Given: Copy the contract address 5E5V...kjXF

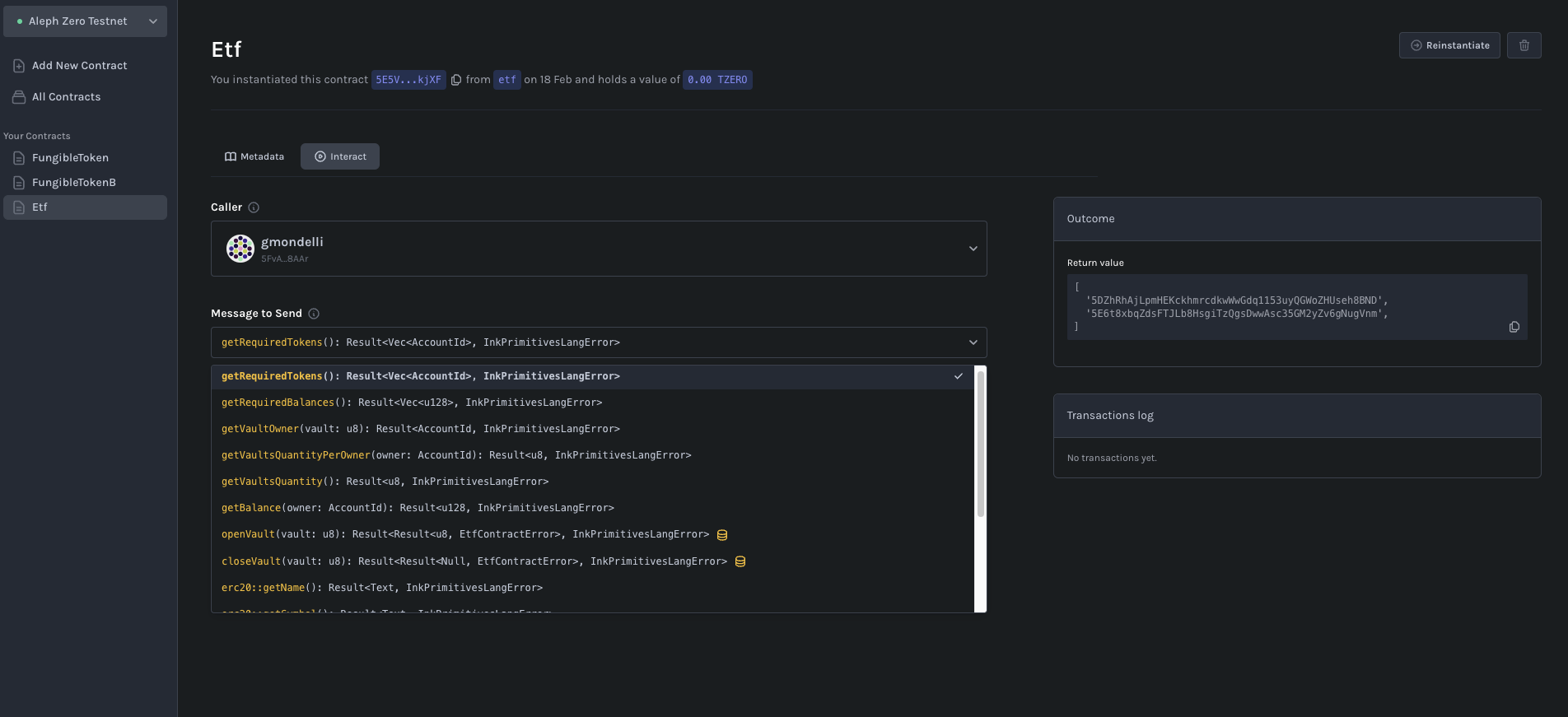Looking at the screenshot, I should point(456,80).
